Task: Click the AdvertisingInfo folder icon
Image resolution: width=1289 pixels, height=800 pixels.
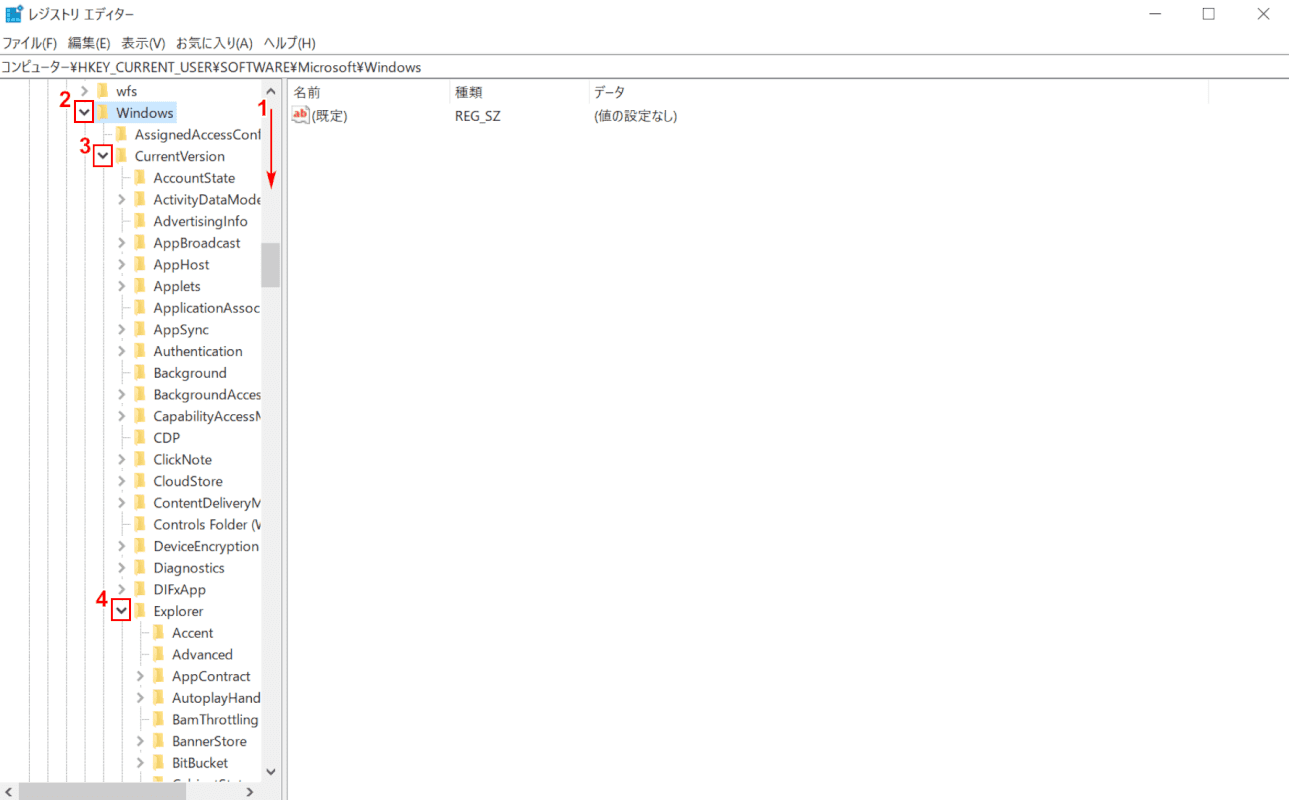Action: click(140, 221)
